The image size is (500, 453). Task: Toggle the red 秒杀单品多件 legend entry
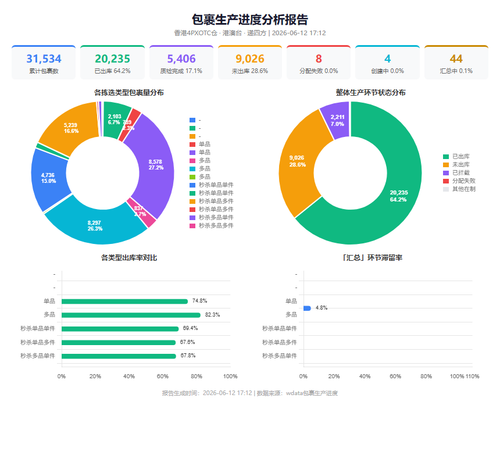[x=211, y=209]
